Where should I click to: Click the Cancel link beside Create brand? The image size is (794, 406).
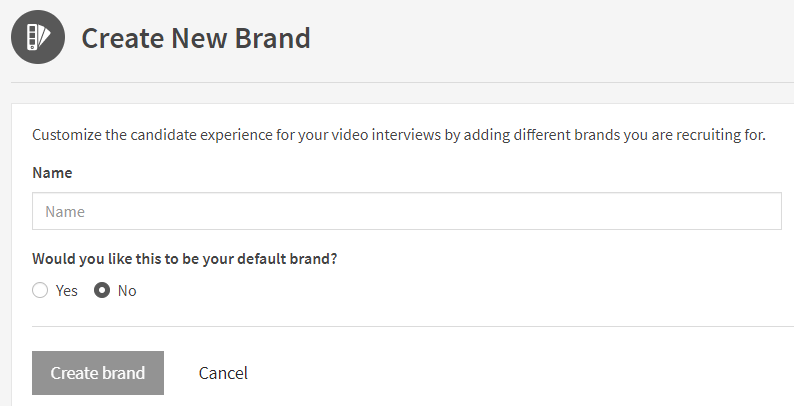[x=223, y=373]
